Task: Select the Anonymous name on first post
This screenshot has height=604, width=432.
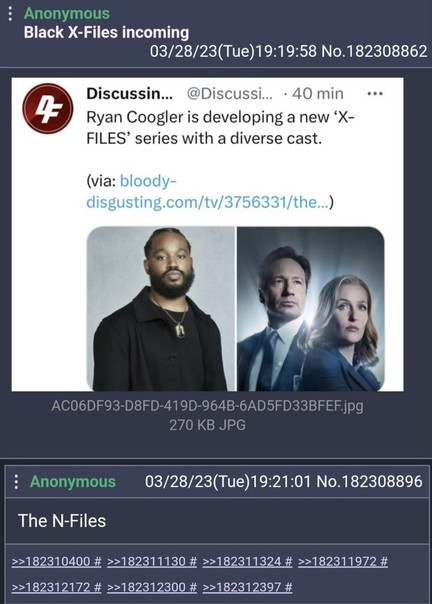Action: pos(67,13)
